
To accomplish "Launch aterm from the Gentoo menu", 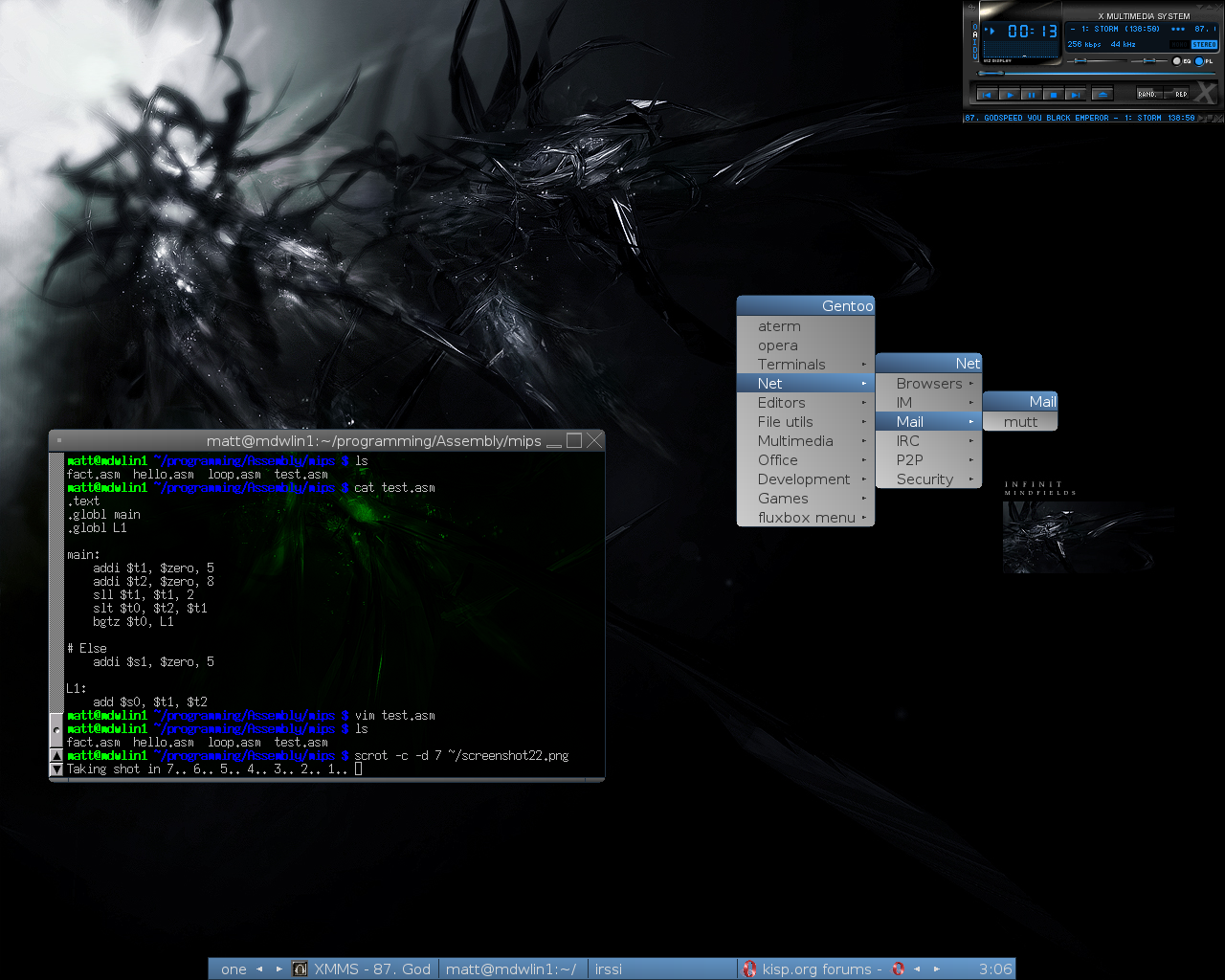I will 779,326.
